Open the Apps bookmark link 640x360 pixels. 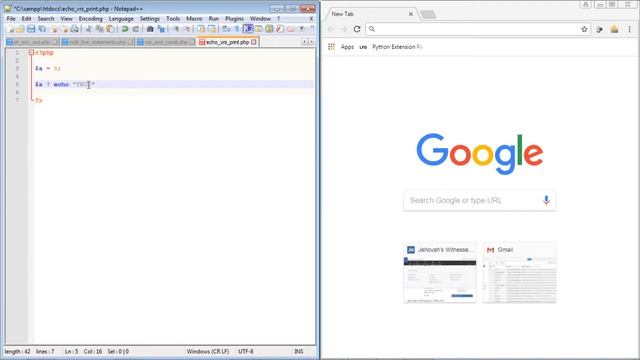point(347,47)
